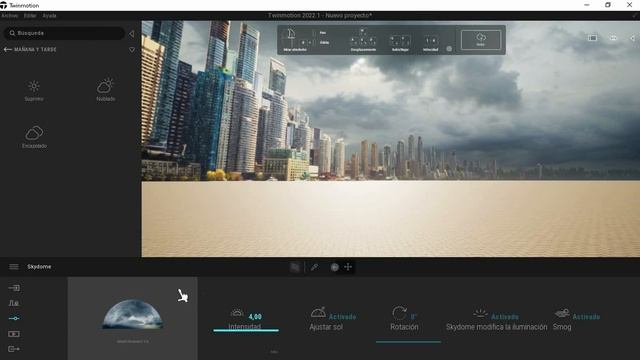This screenshot has height=360, width=640.
Task: Click the Intensidad slider bar
Action: click(246, 330)
